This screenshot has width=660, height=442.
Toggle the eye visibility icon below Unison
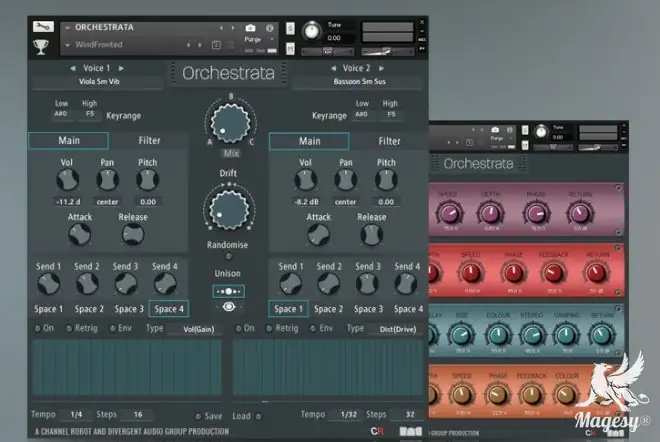pos(229,307)
